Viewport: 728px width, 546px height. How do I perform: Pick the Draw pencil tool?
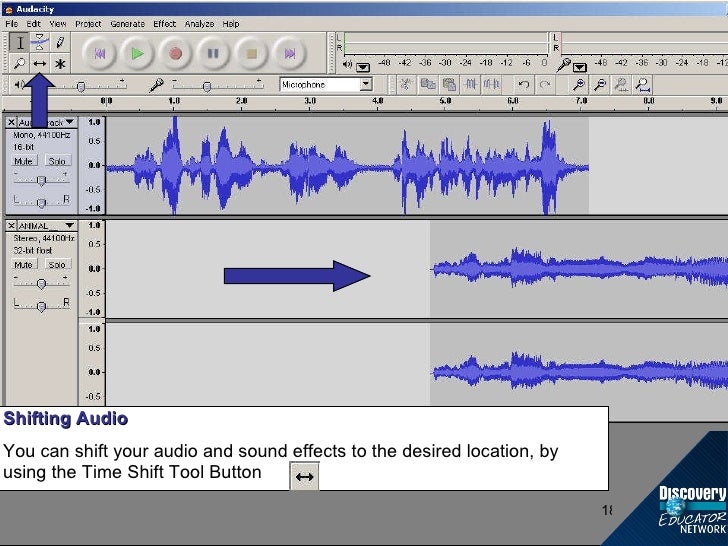point(60,42)
